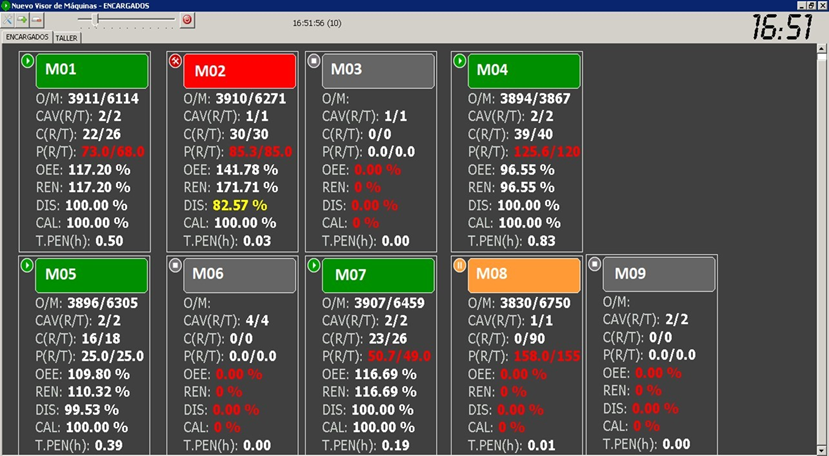Open the green M05 machine header
829x456 pixels.
pos(92,275)
